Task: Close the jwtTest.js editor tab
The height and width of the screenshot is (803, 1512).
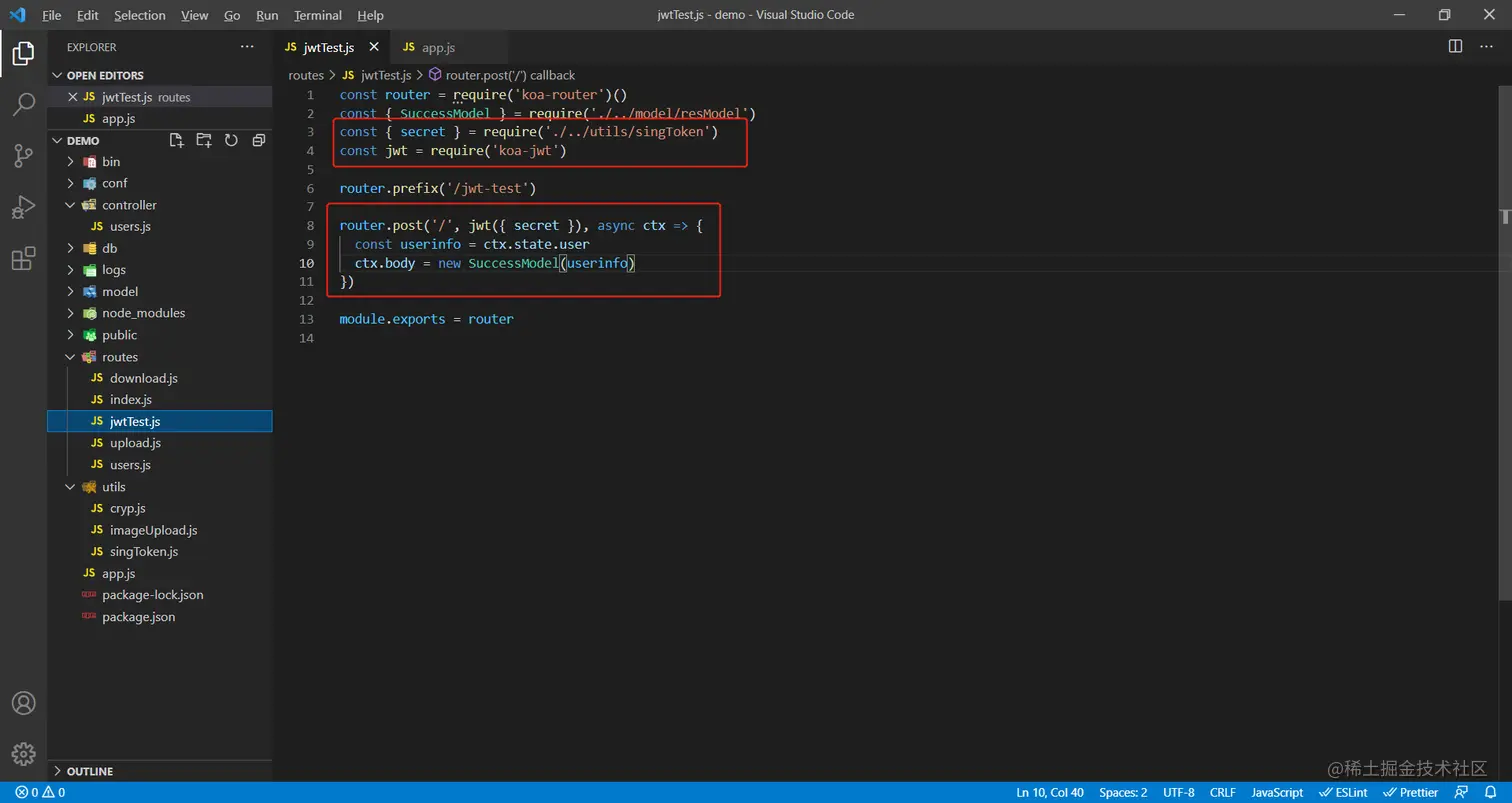Action: coord(374,47)
